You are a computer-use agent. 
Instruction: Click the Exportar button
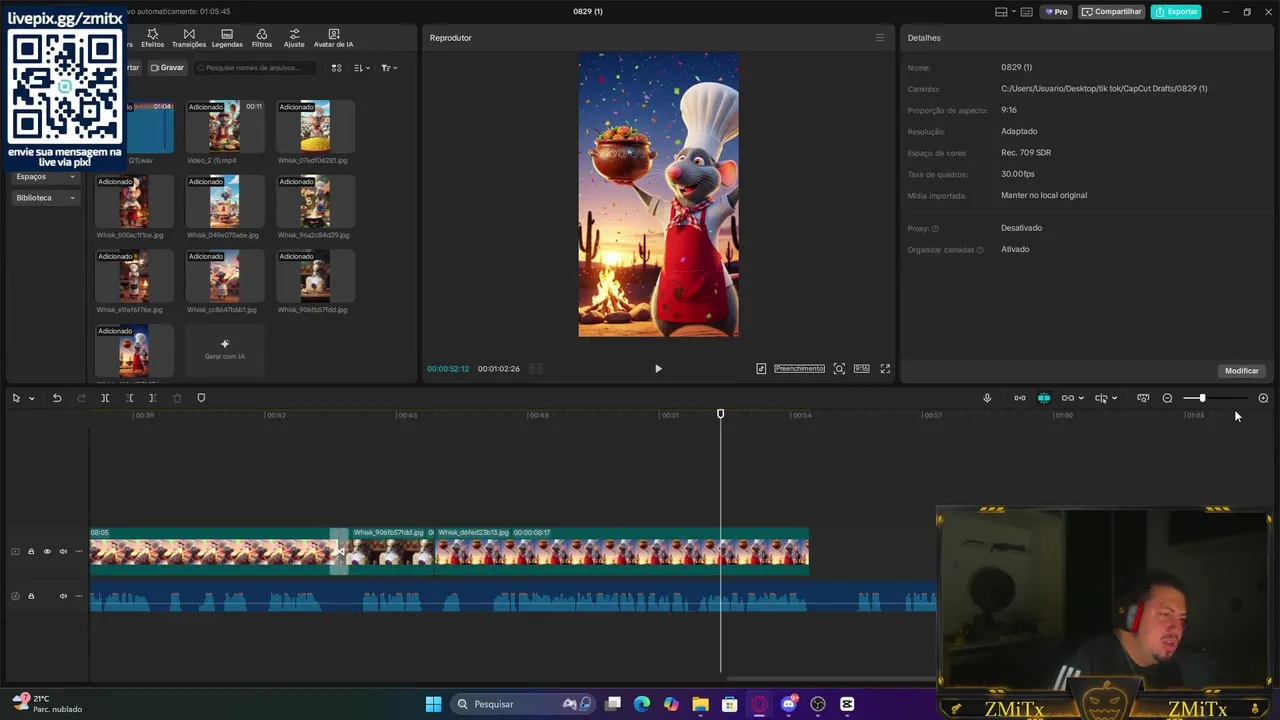point(1176,12)
